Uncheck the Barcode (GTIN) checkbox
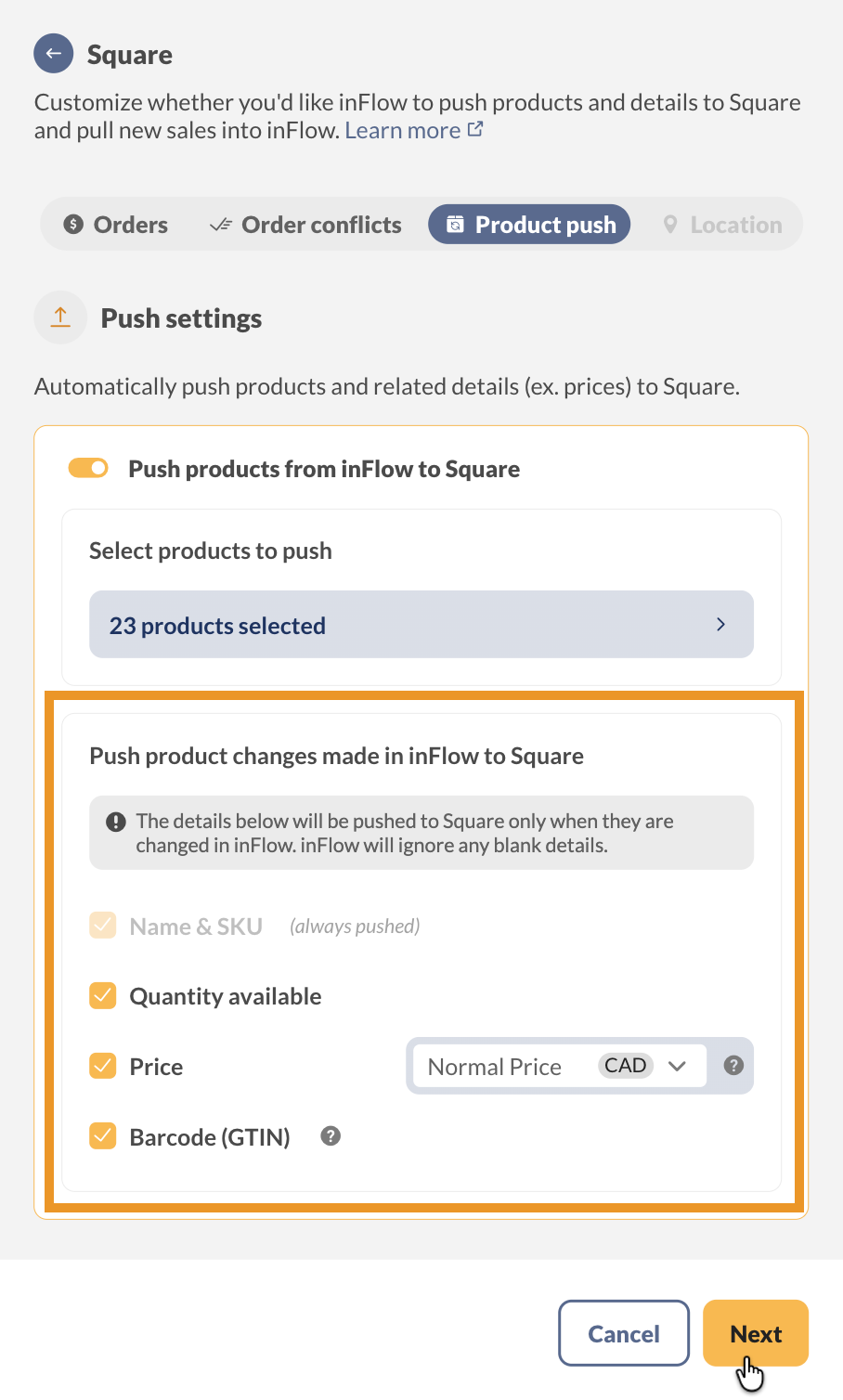Image resolution: width=843 pixels, height=1400 pixels. [x=102, y=1135]
